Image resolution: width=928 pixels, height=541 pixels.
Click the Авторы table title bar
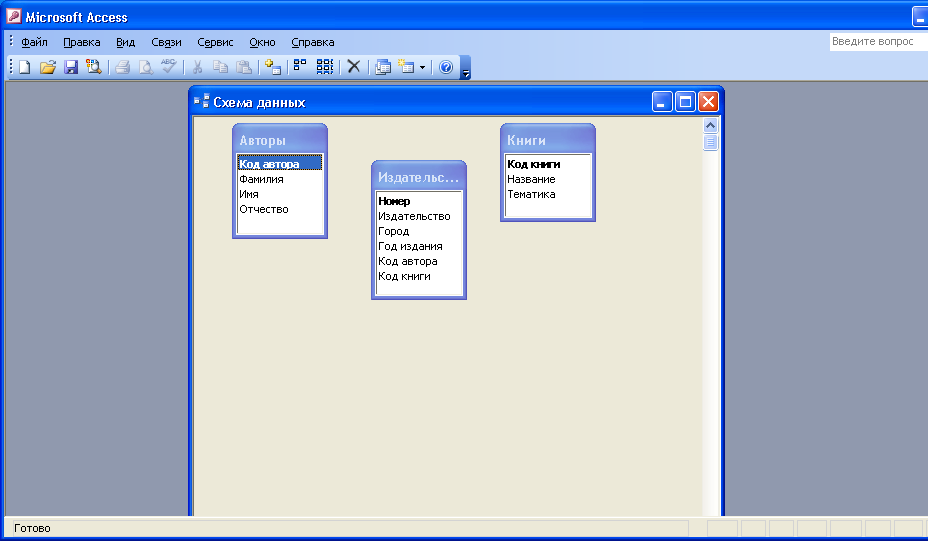(280, 140)
